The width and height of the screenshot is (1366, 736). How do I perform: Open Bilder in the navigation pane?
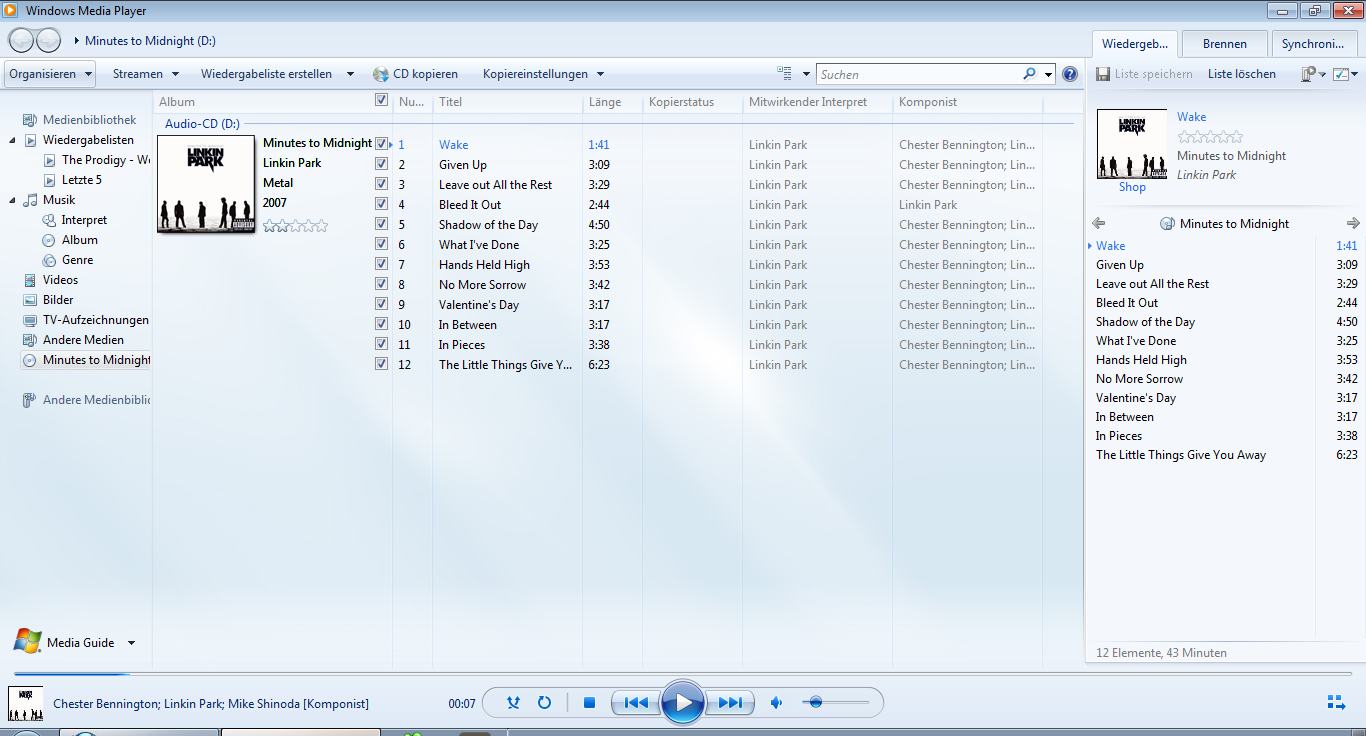(x=58, y=300)
